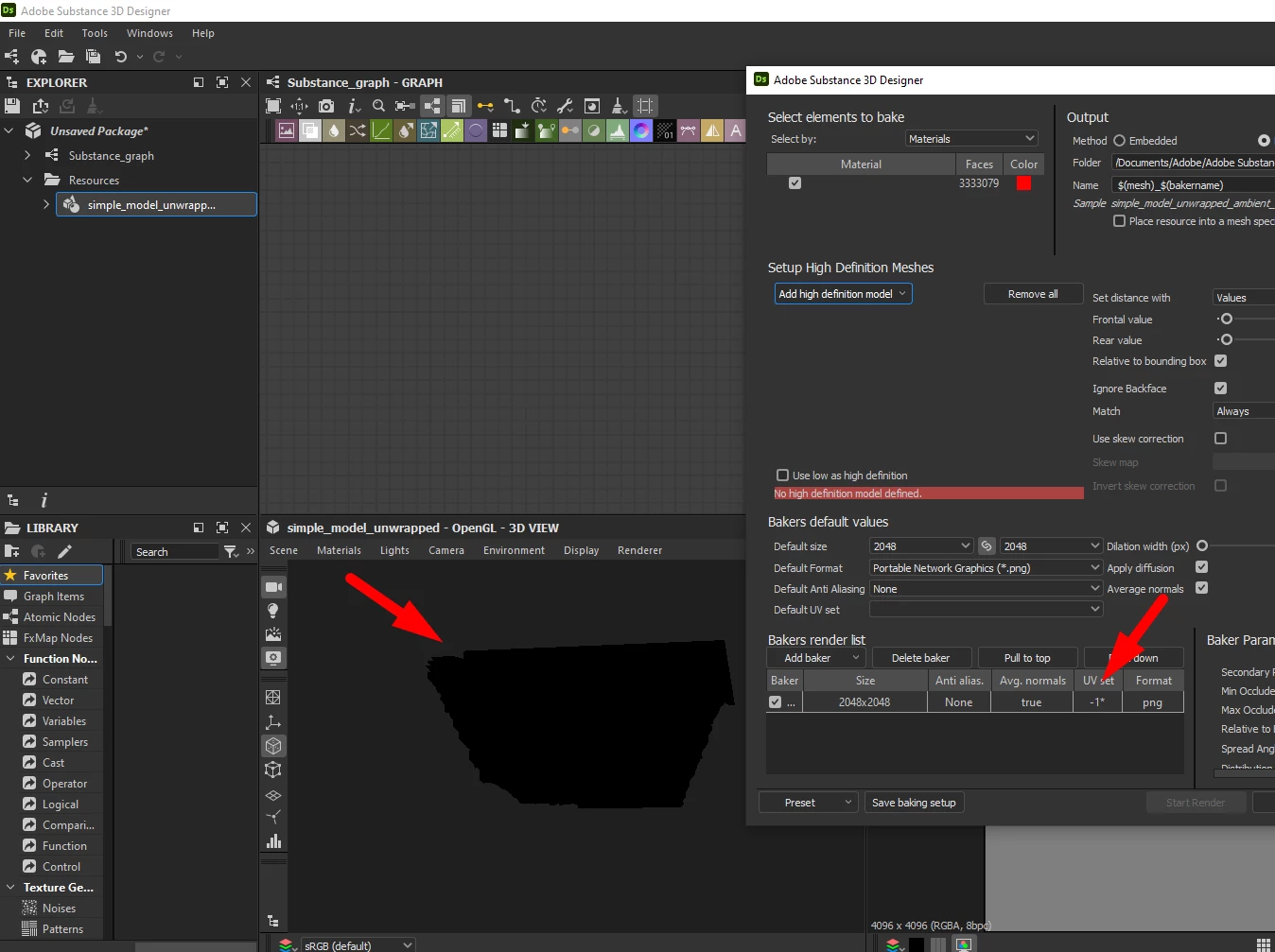Toggle Average normals checkbox
1275x952 pixels.
click(1201, 588)
